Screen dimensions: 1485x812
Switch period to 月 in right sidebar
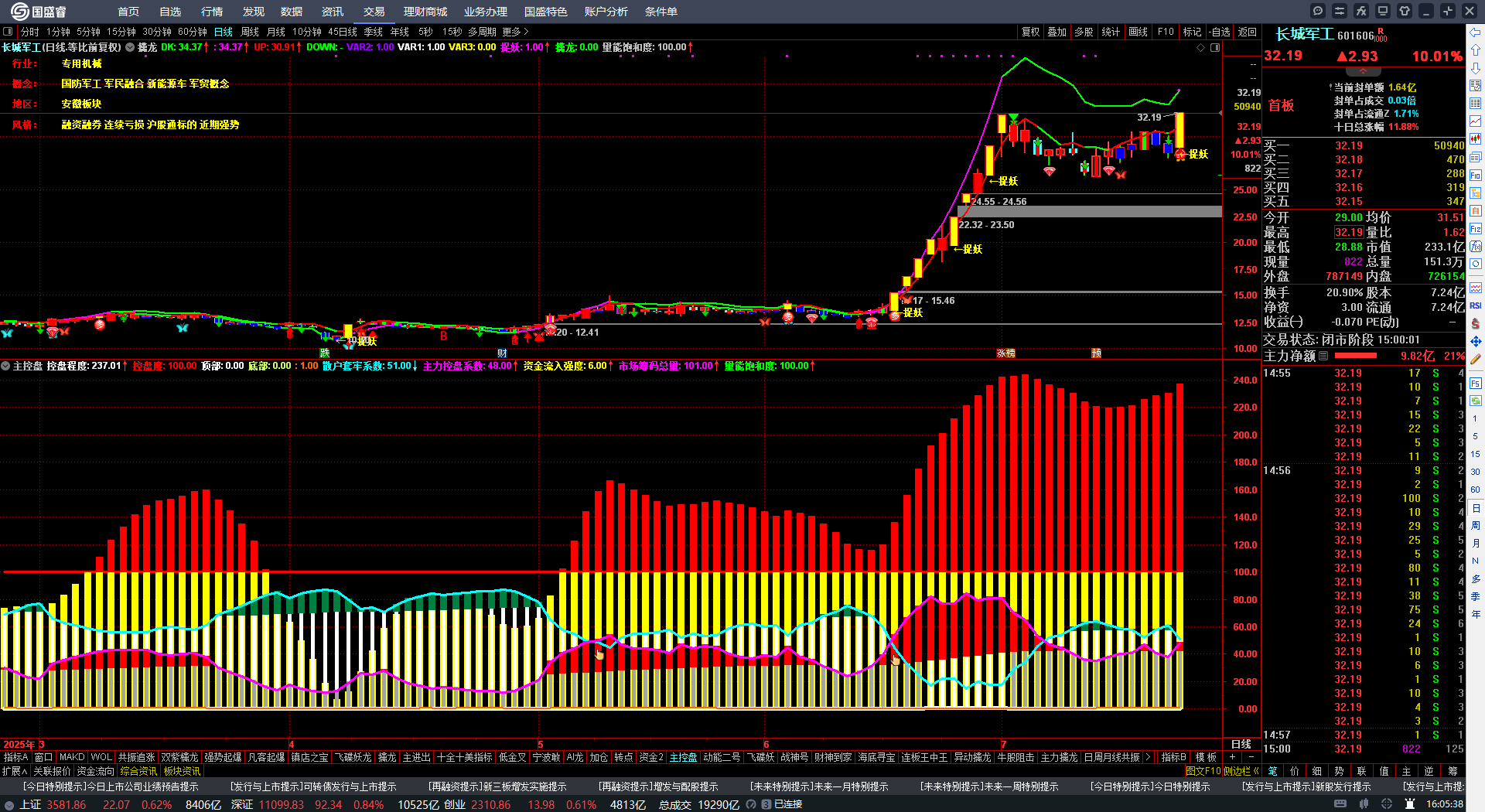point(1476,544)
